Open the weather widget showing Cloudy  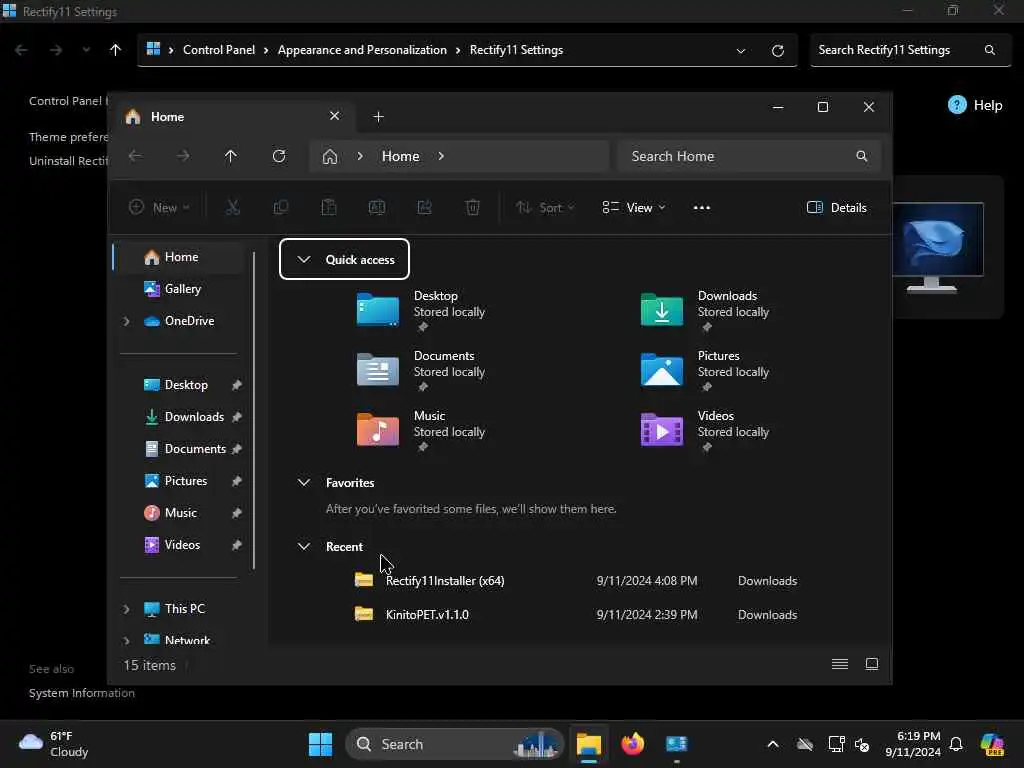click(x=54, y=744)
